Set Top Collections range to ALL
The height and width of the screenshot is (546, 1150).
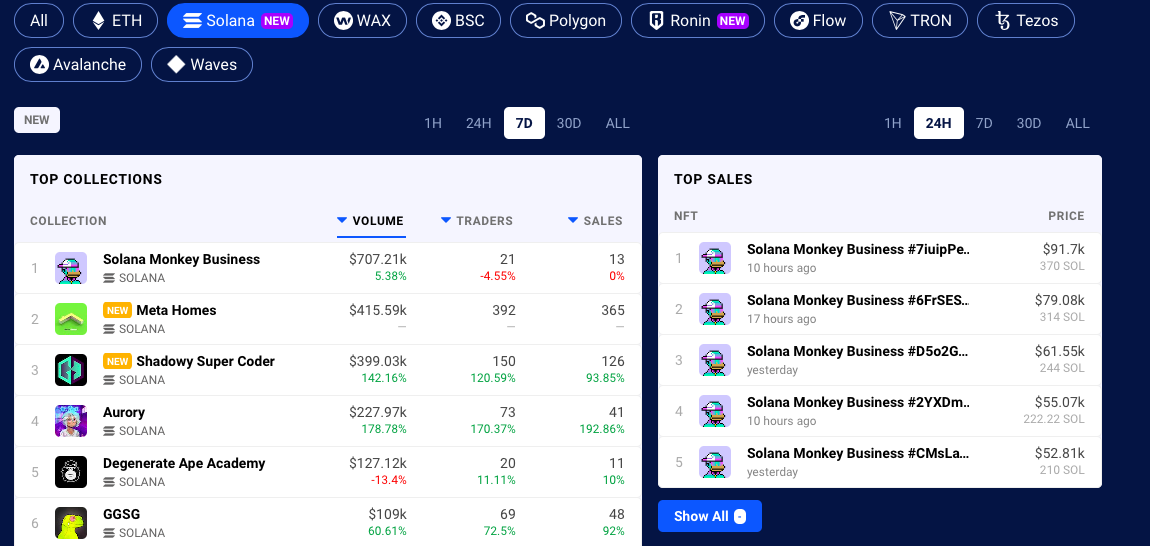[618, 123]
